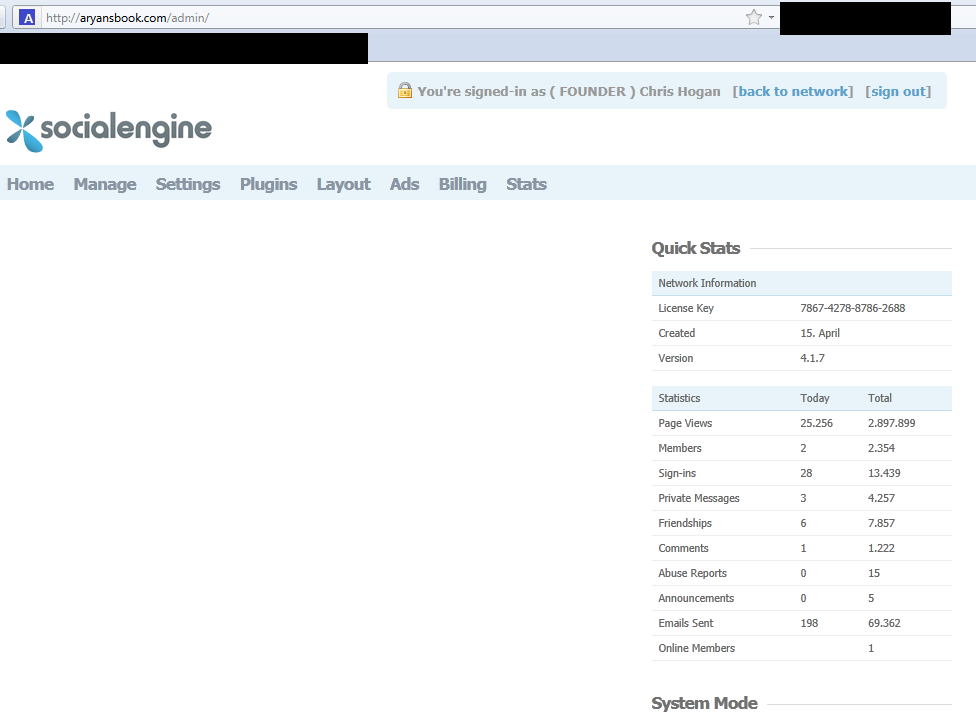Click the Network Information header
The width and height of the screenshot is (976, 722).
pos(802,283)
